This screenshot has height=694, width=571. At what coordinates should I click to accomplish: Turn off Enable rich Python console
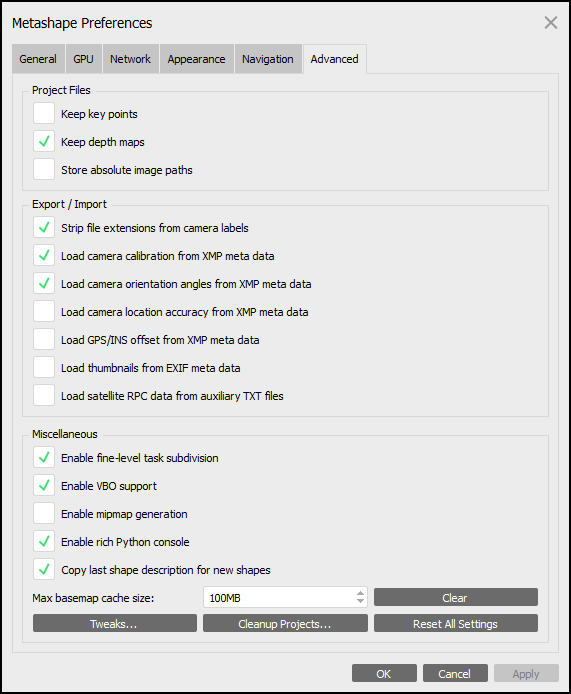[x=44, y=541]
